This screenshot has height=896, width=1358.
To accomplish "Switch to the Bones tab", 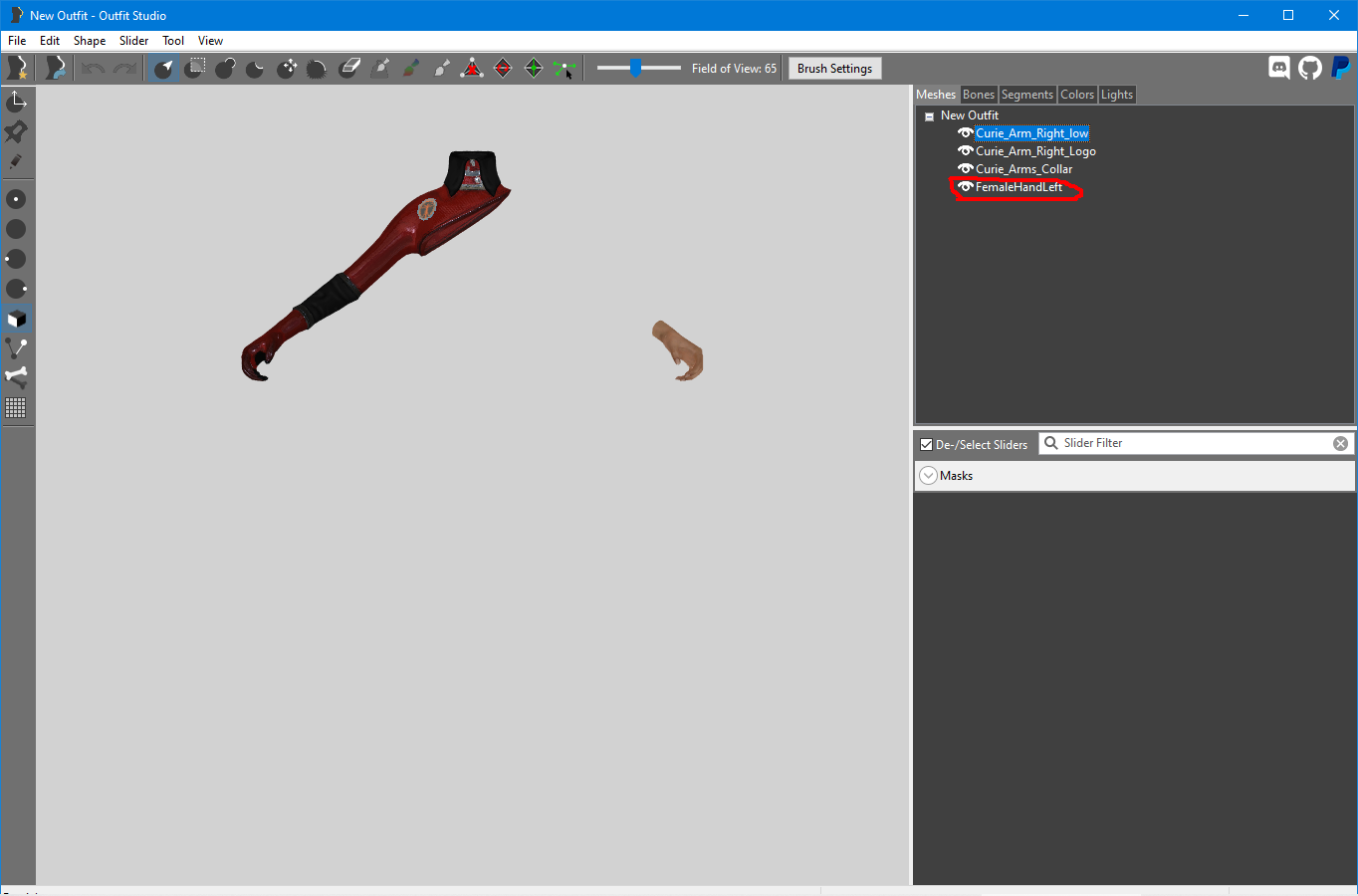I will (978, 95).
